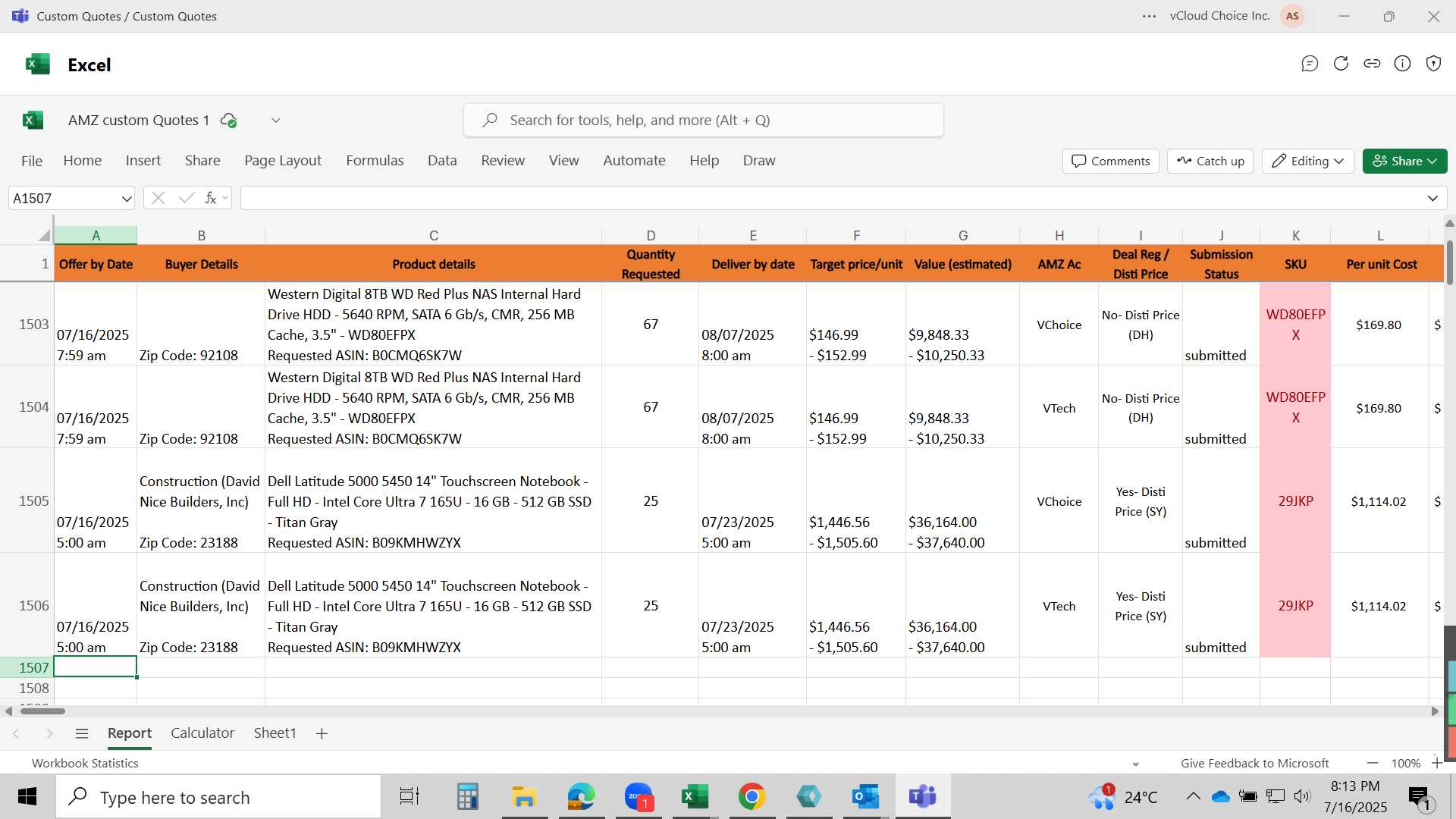Open Outlook from taskbar

[865, 796]
